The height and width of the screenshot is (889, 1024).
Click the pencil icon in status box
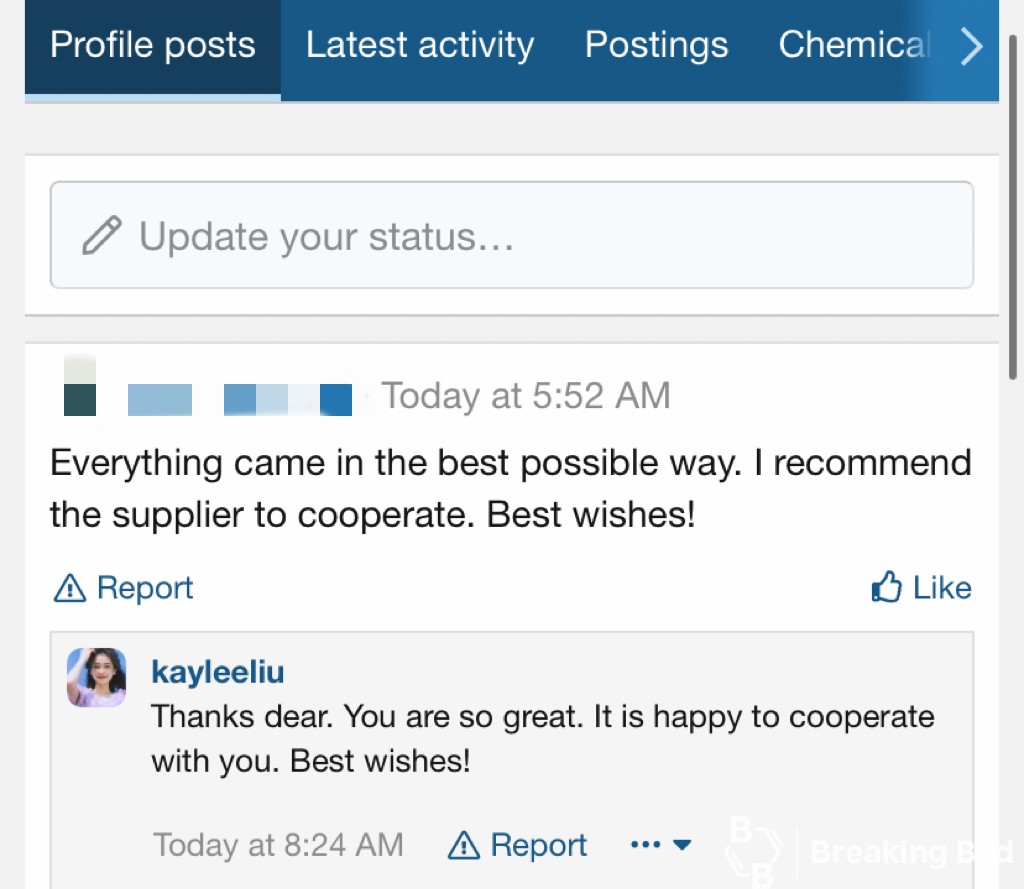101,236
